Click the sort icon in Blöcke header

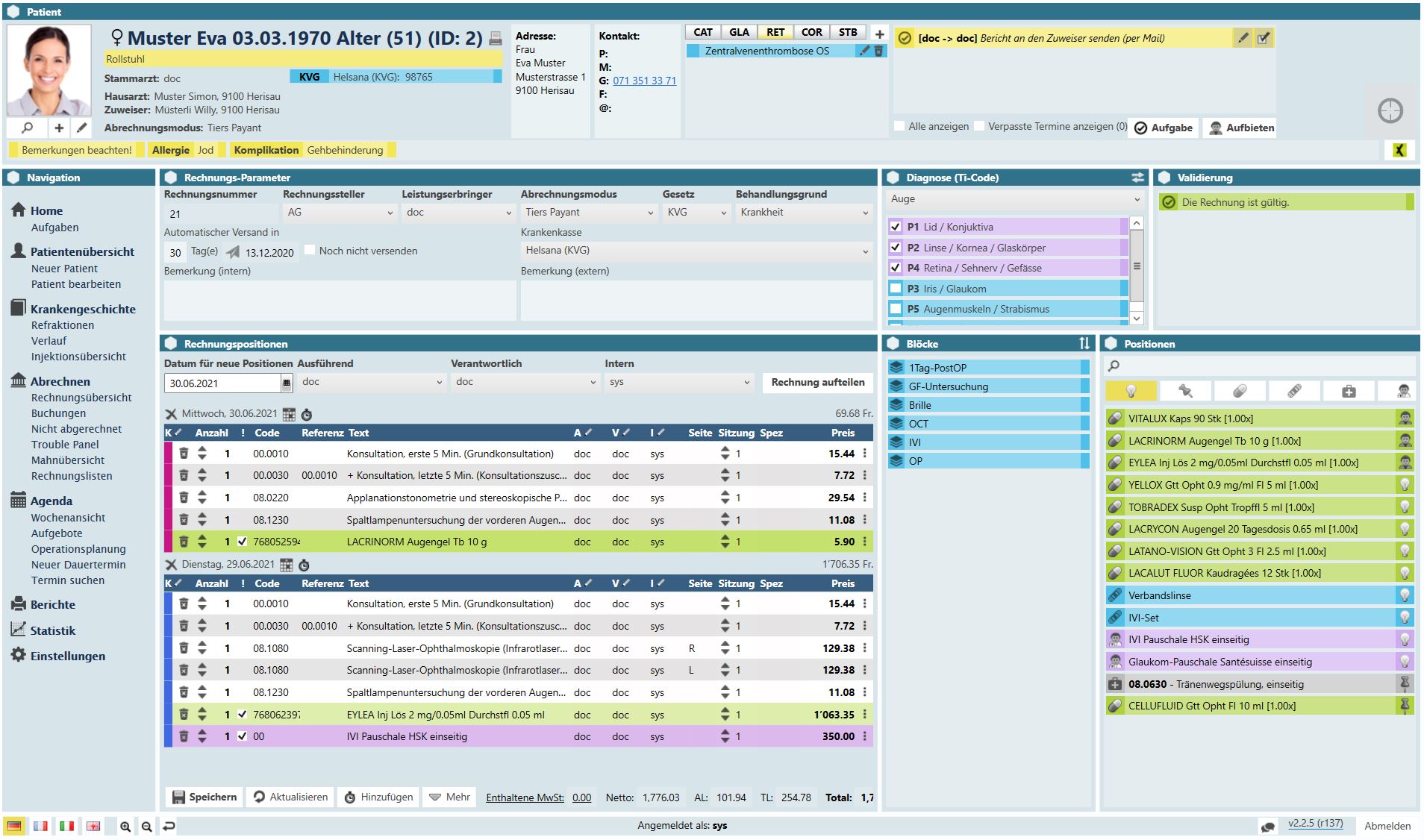pyautogui.click(x=1084, y=343)
